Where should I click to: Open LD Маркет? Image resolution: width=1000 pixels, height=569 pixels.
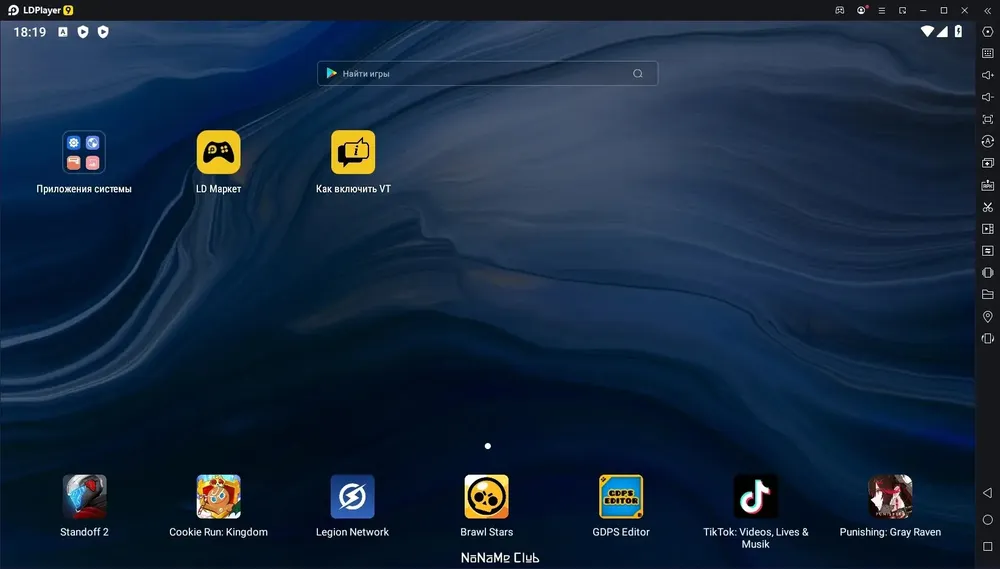click(x=218, y=152)
